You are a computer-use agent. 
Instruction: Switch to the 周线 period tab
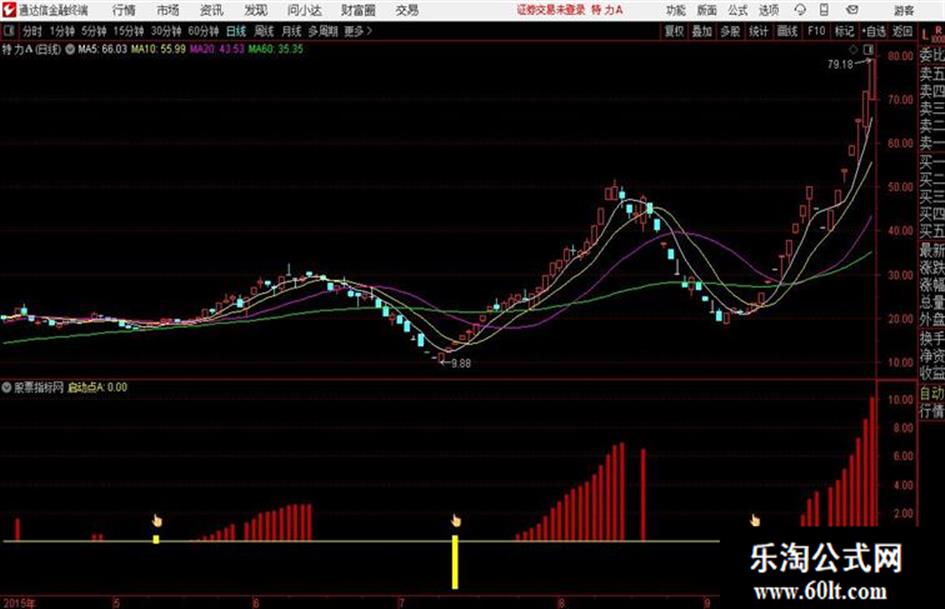264,31
